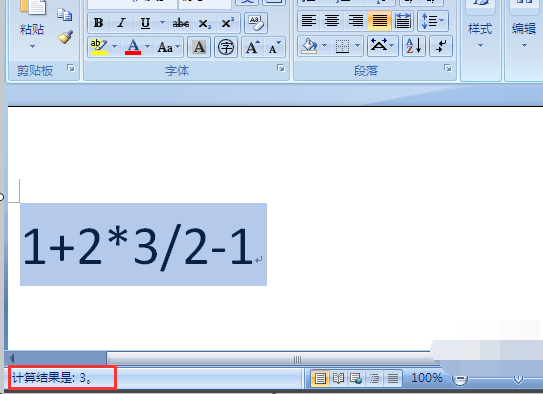This screenshot has width=543, height=394.
Task: Click enclosed character 字 icon
Action: click(226, 47)
